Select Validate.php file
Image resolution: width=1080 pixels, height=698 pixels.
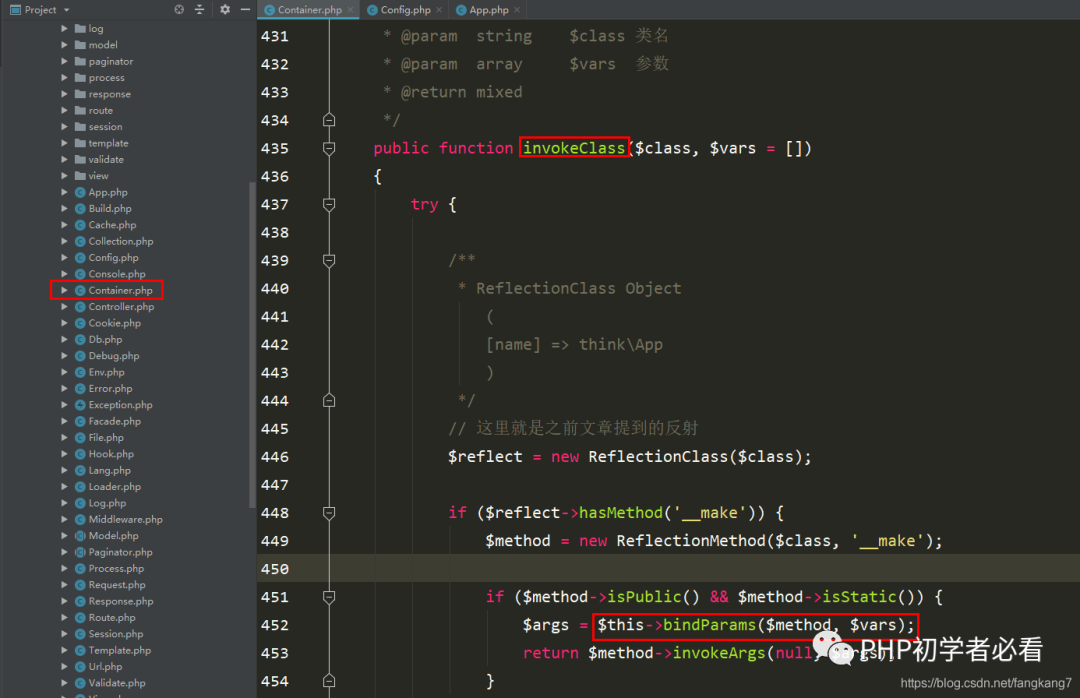(116, 683)
